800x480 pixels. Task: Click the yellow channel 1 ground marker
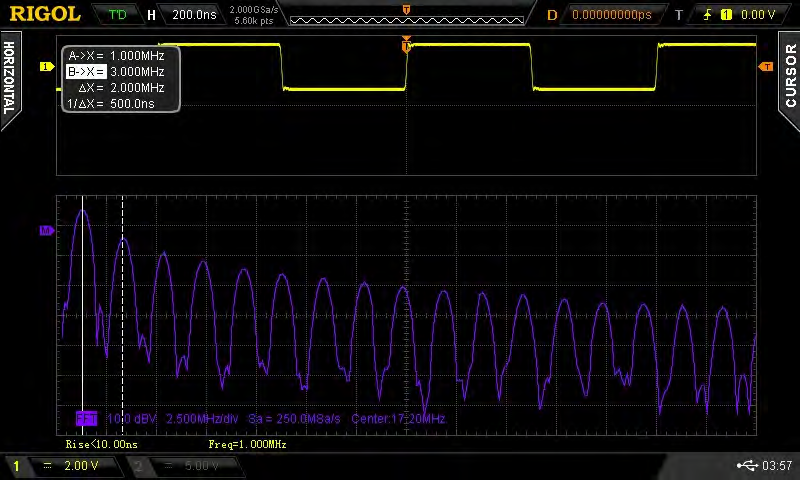pos(46,66)
